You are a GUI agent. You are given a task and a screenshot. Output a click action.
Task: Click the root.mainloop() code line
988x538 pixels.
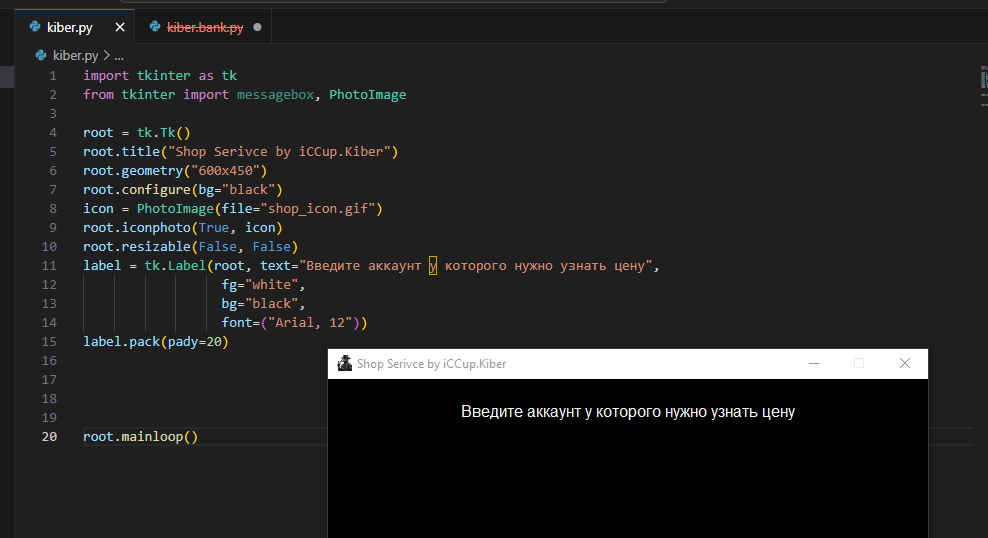pyautogui.click(x=141, y=437)
